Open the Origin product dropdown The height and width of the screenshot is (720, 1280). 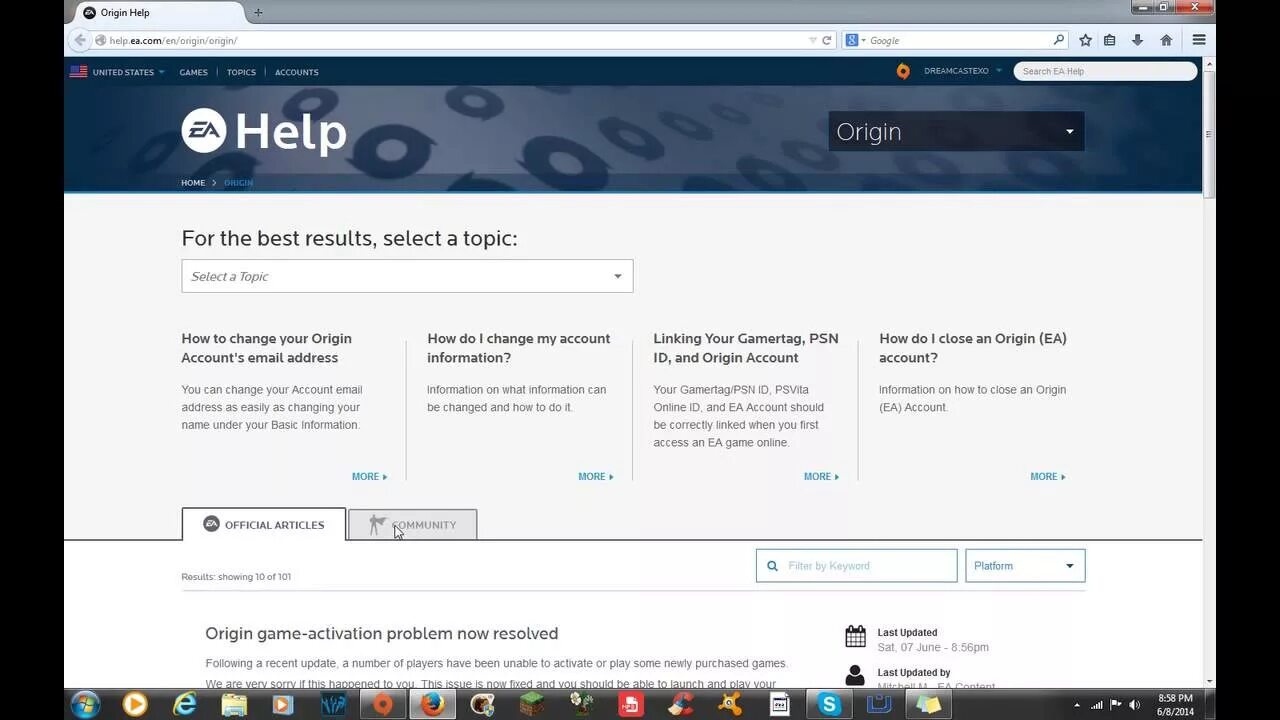tap(956, 131)
